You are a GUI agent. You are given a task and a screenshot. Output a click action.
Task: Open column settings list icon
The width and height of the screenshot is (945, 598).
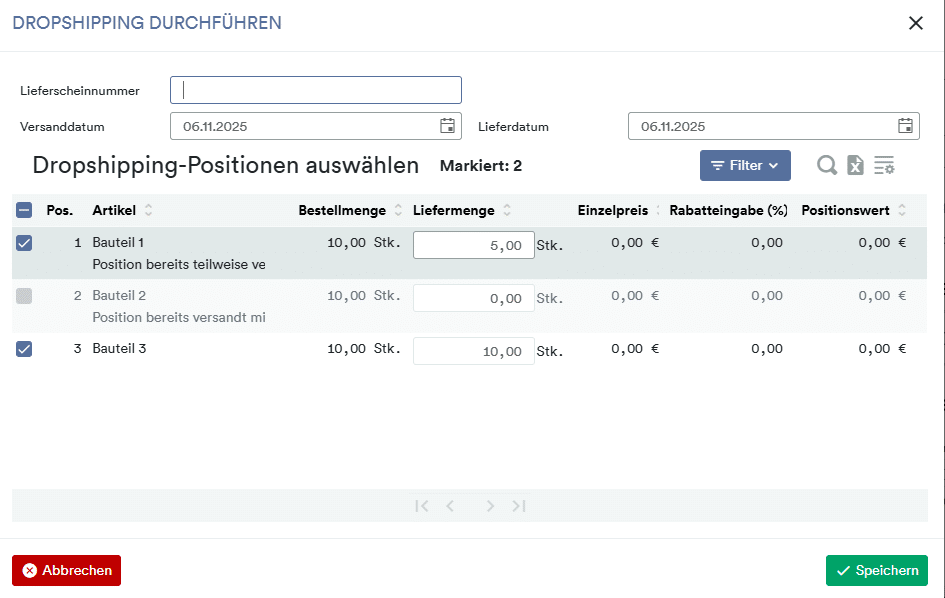coord(884,166)
